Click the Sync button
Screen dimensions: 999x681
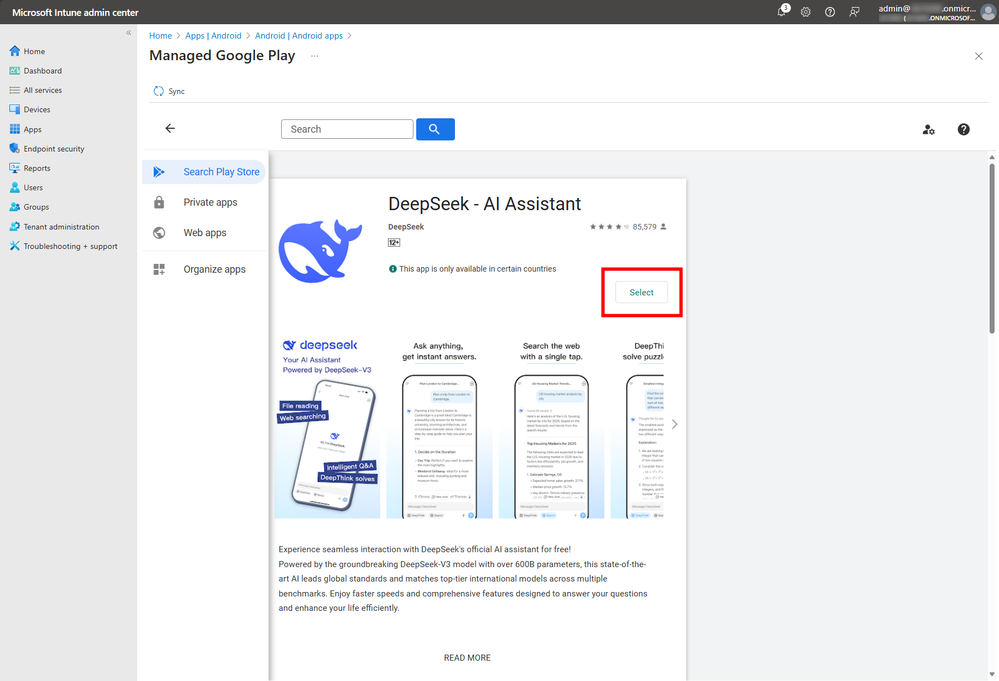click(169, 91)
